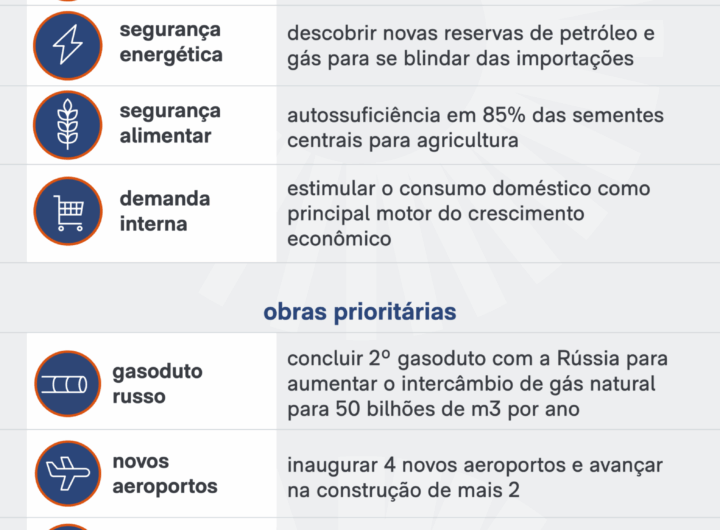
Task: Click the partially visible icon at top edge
Action: (x=68, y=2)
